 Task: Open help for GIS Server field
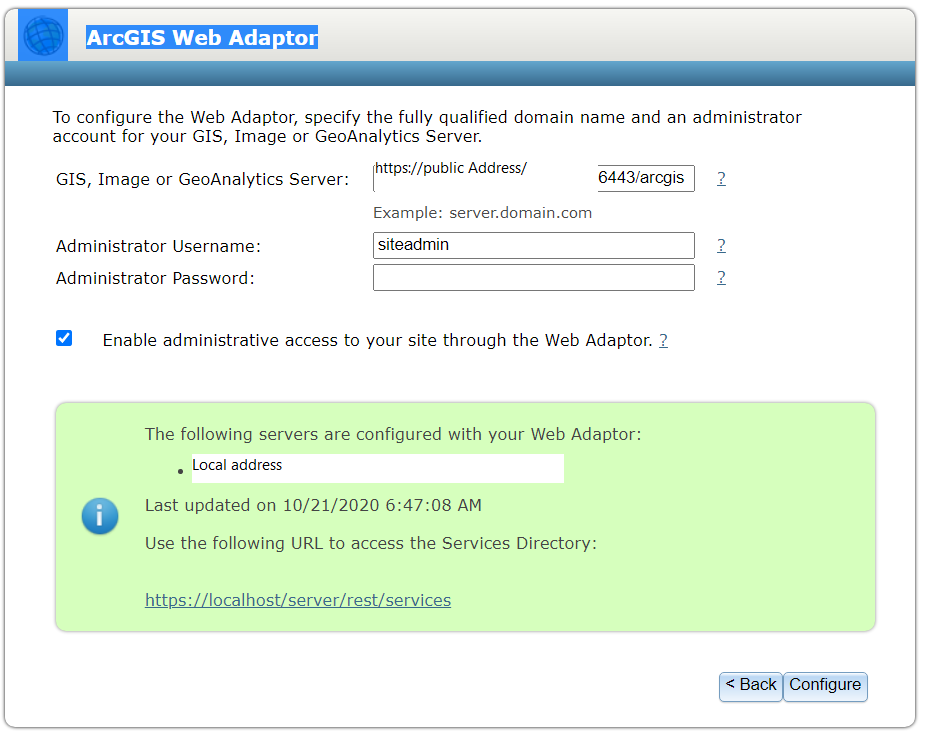pyautogui.click(x=721, y=178)
